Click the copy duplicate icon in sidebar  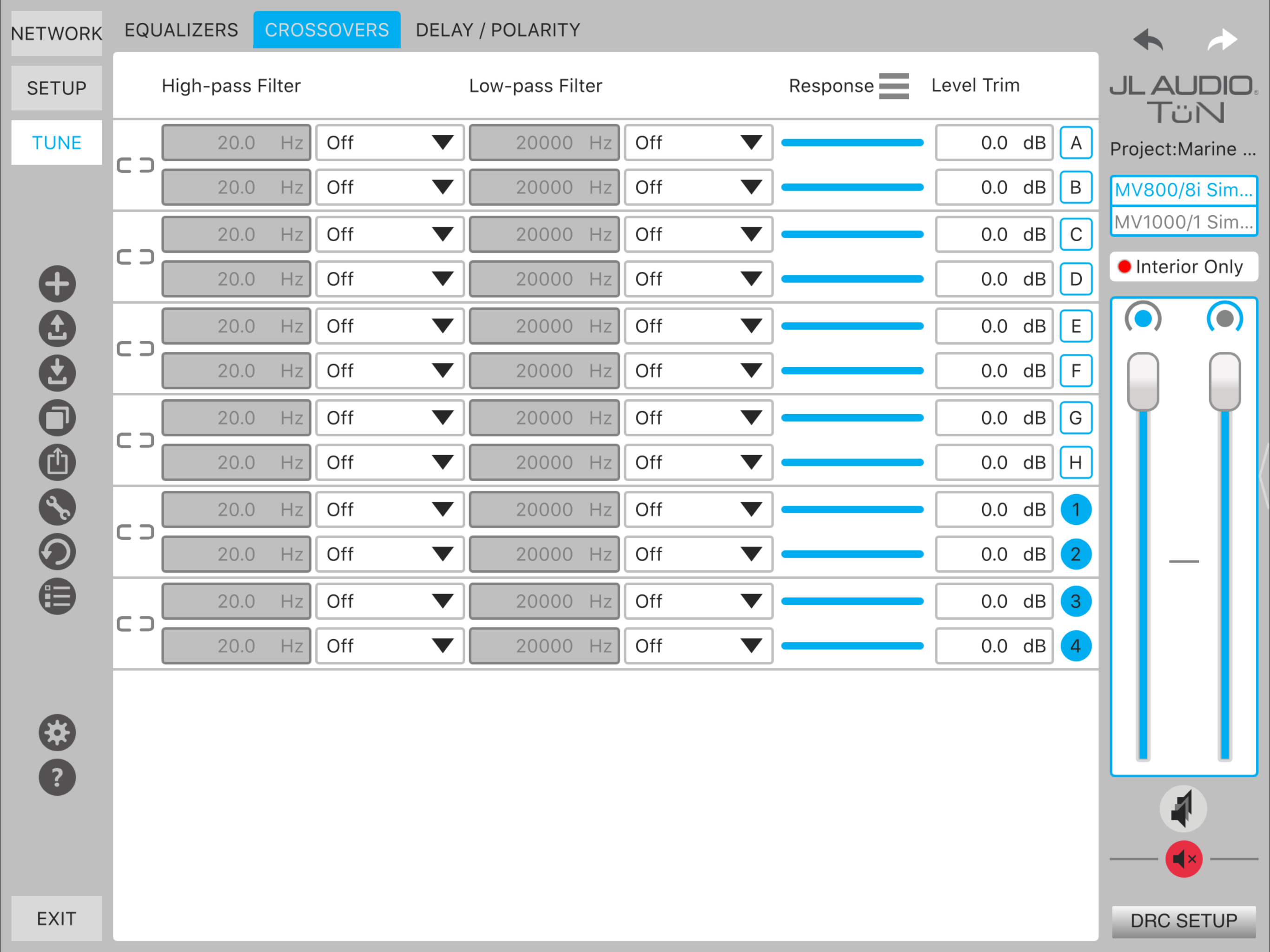point(57,417)
